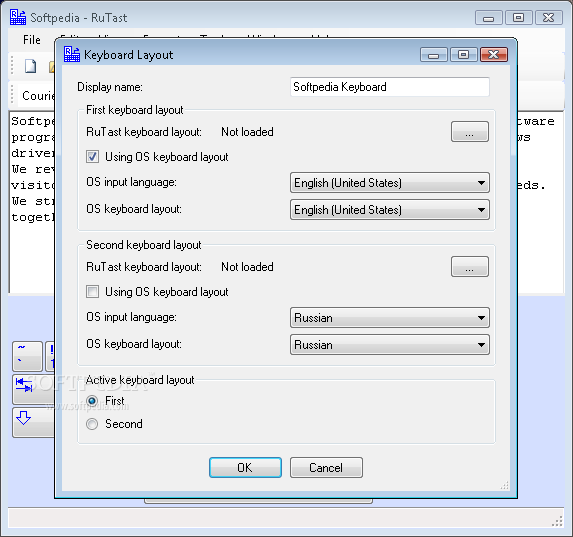
Task: Minimize the main RuTast window
Action: pos(489,18)
